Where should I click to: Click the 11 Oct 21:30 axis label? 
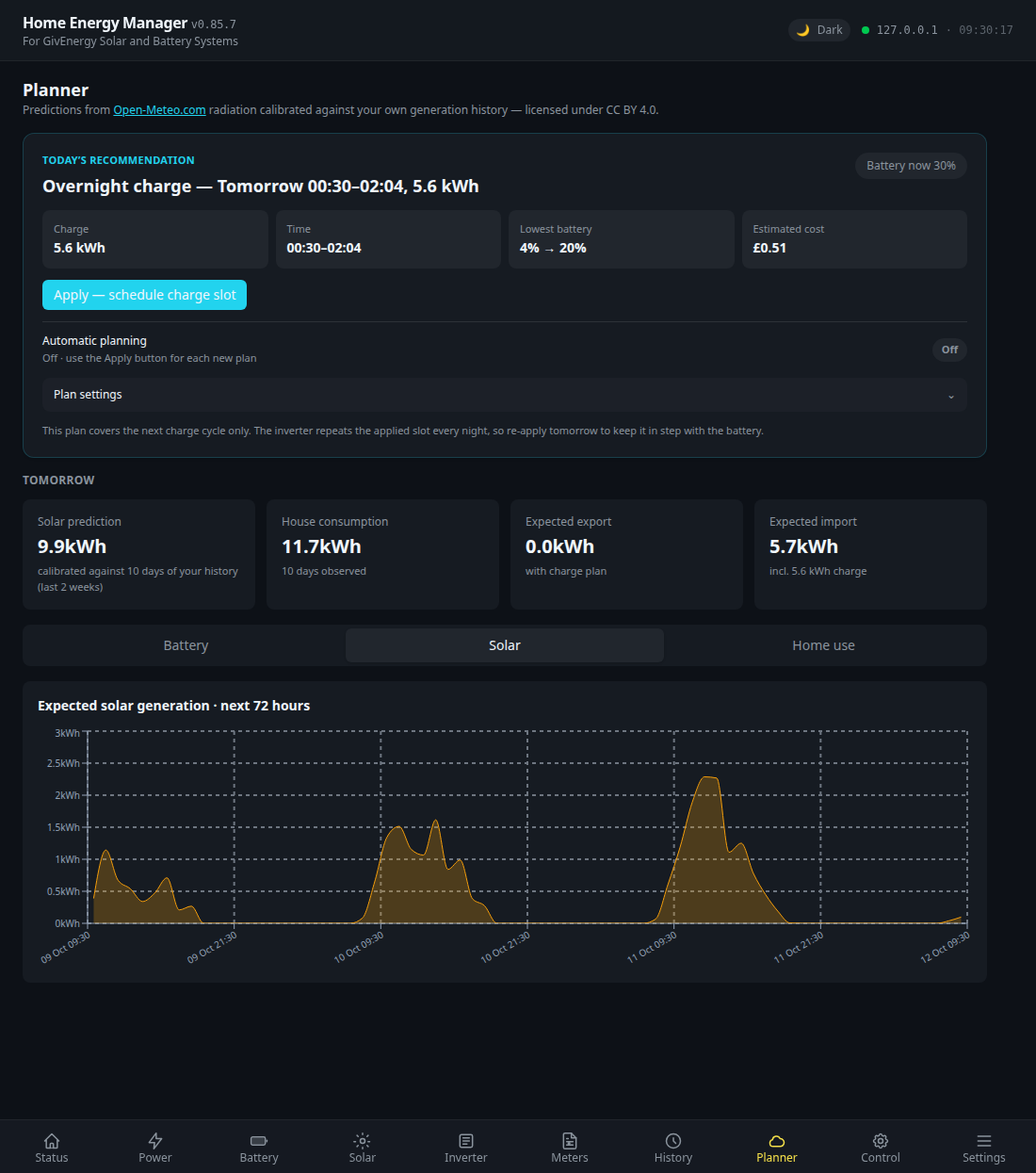(x=799, y=947)
